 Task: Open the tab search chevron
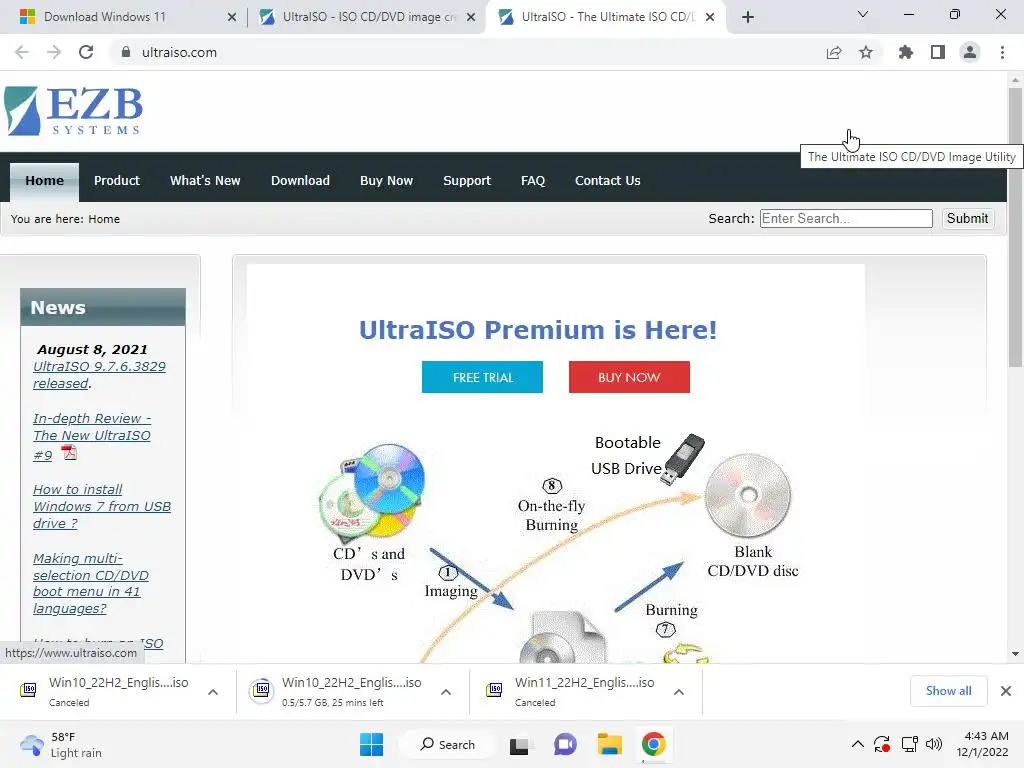pos(863,14)
